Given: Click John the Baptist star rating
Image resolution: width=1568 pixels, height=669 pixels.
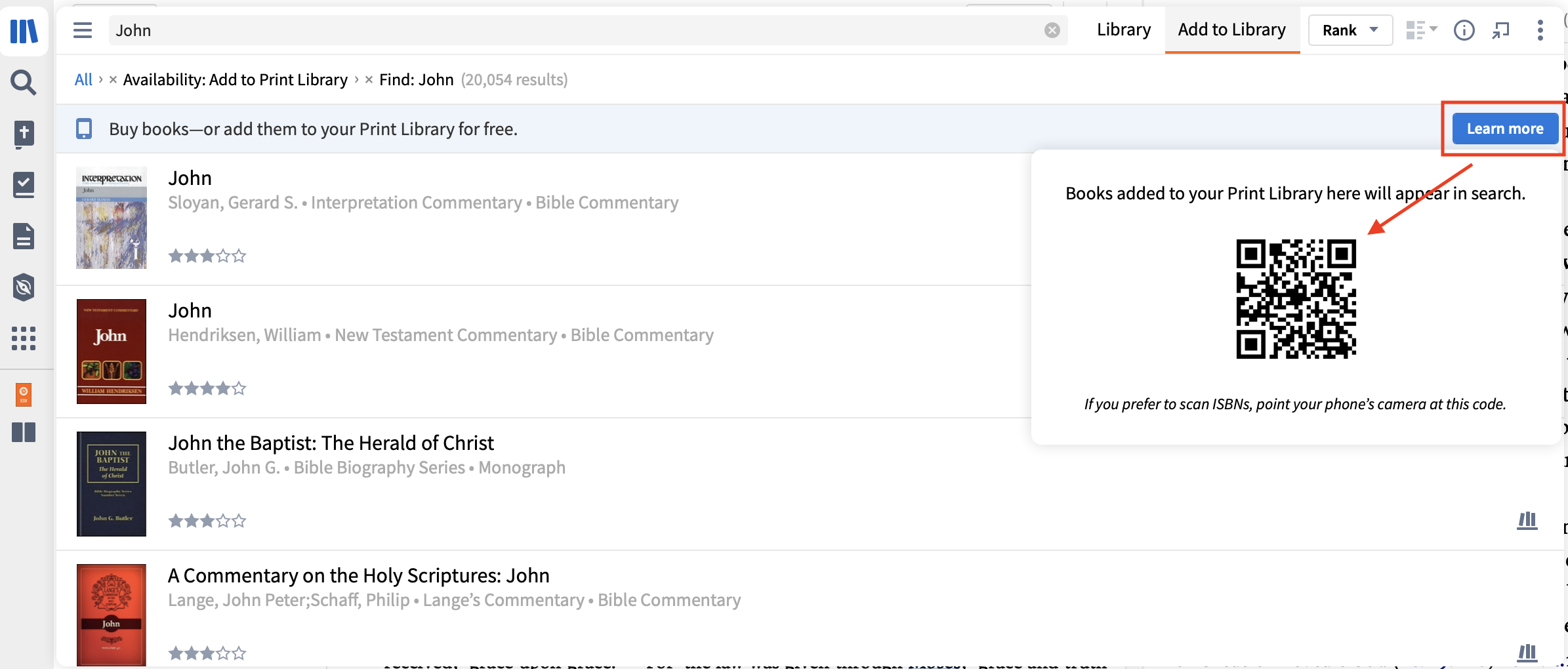Looking at the screenshot, I should tap(207, 521).
